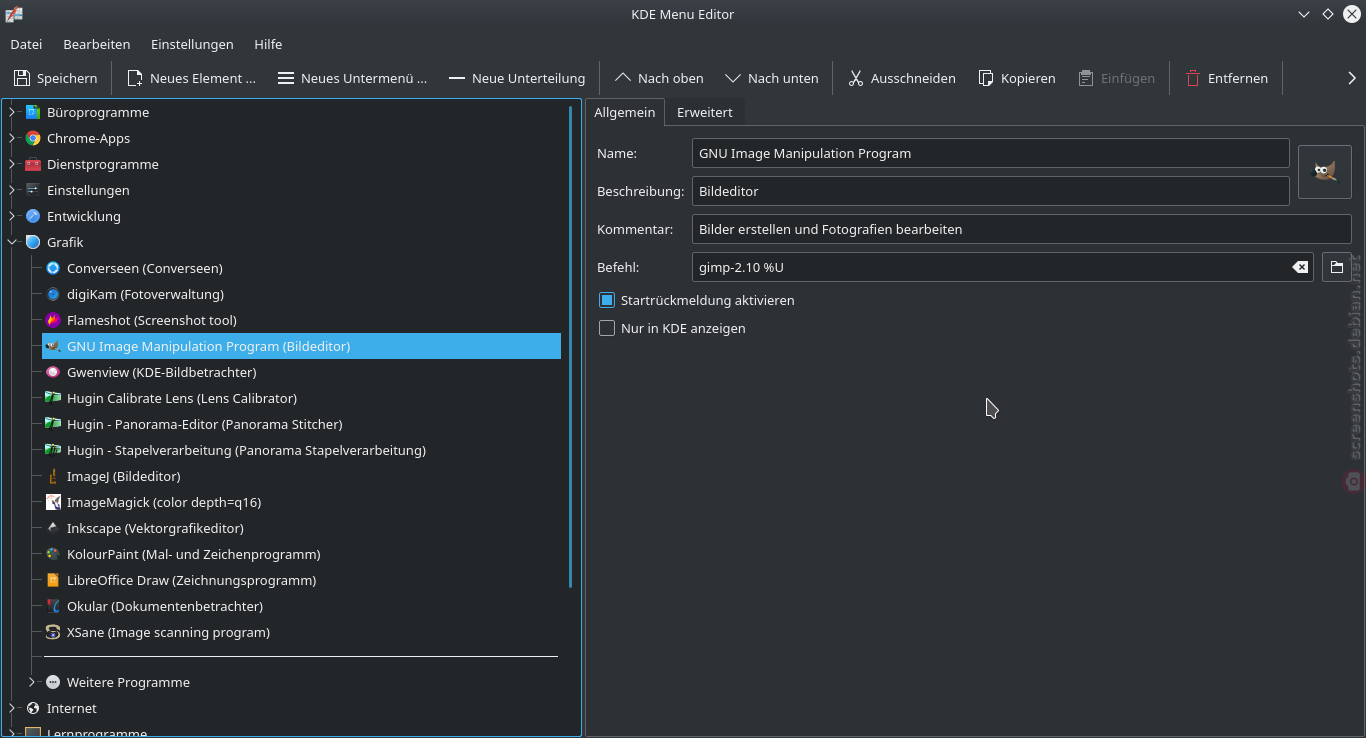This screenshot has height=738, width=1366.
Task: Select the Grafik folder label
Action: point(65,242)
